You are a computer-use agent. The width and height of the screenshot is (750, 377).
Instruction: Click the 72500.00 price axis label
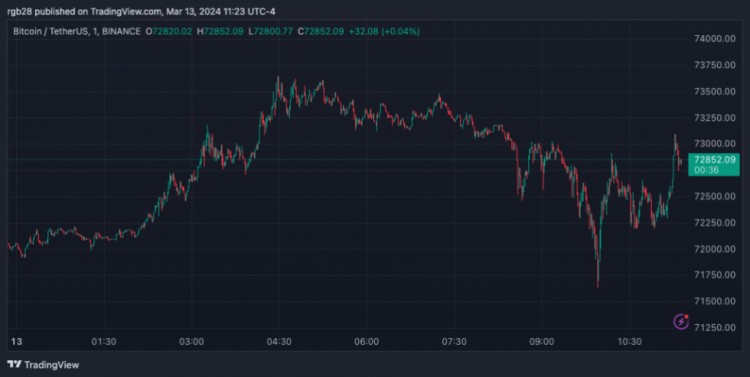715,196
